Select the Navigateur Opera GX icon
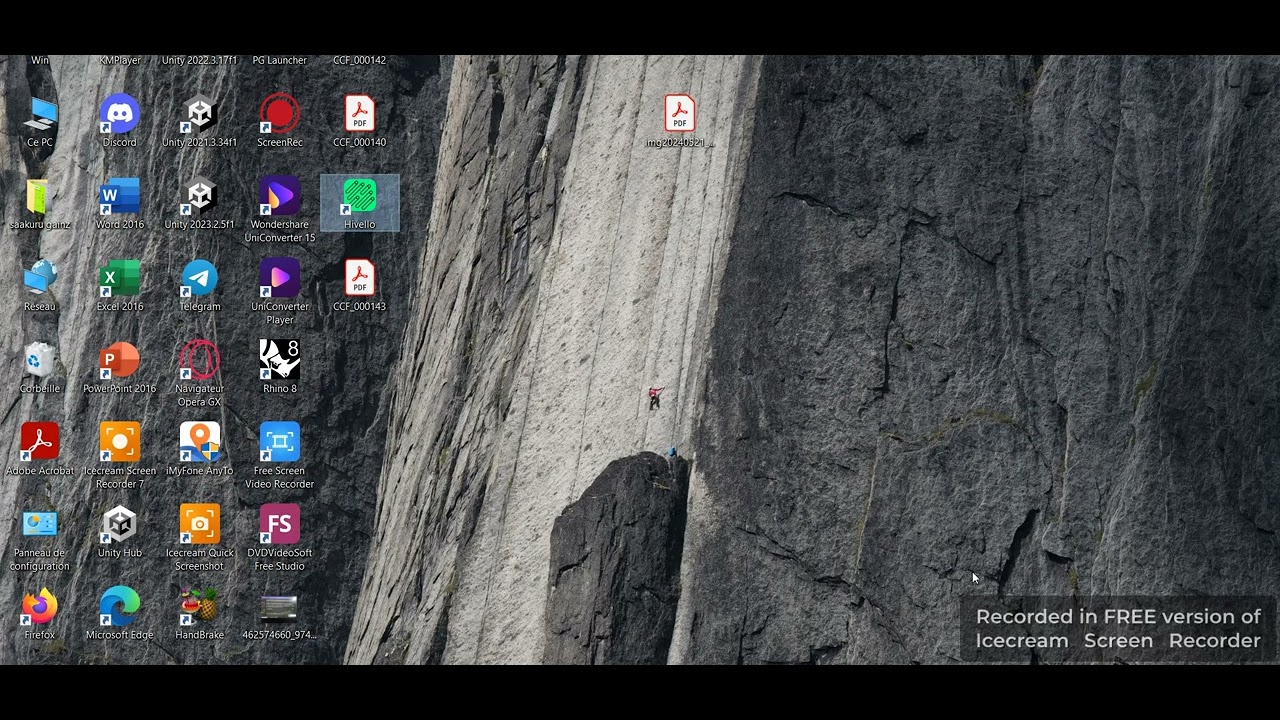This screenshot has width=1280, height=720. (x=200, y=362)
